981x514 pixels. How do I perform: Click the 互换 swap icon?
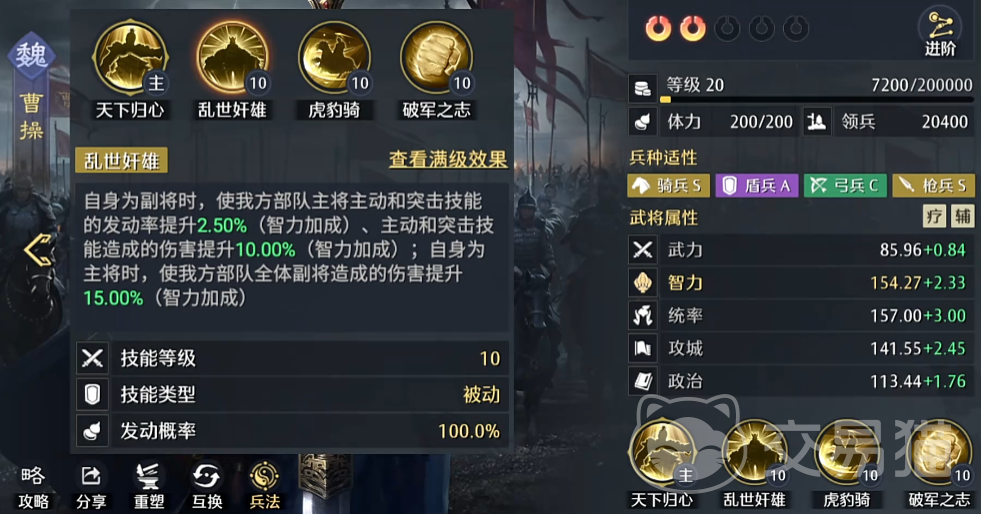click(207, 487)
